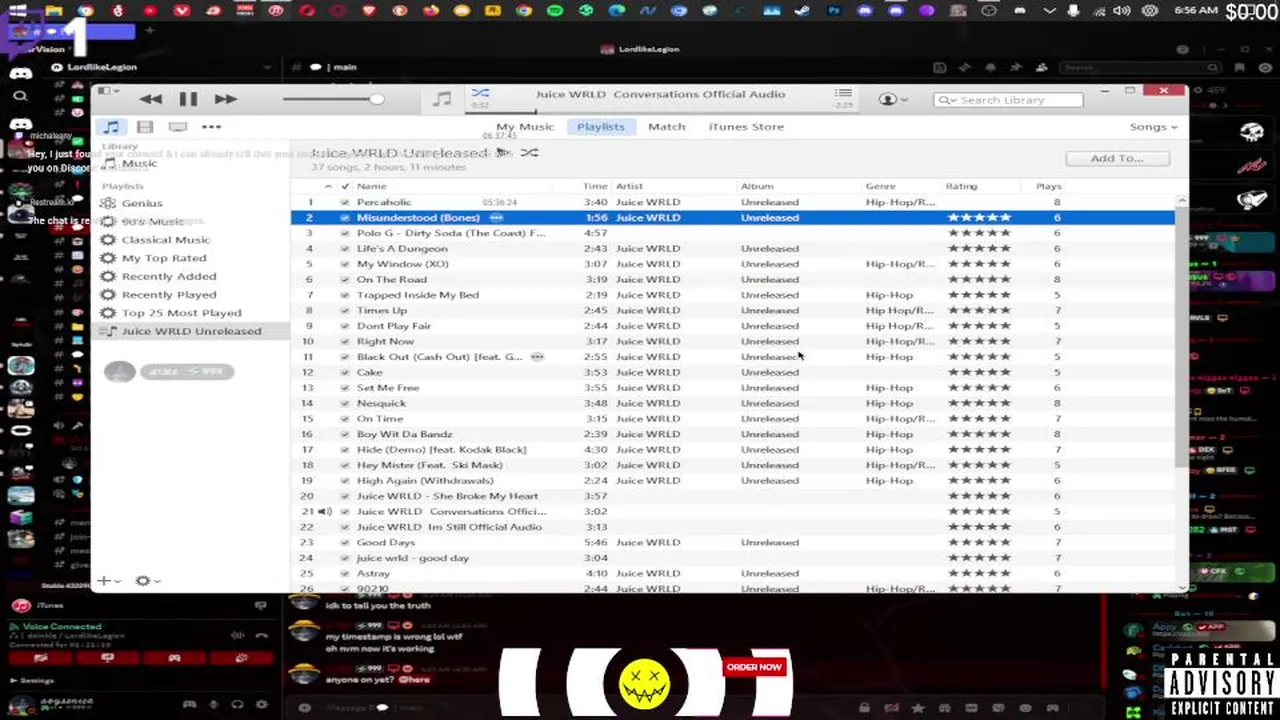Uncheck the Percaholic song checkbox
The image size is (1280, 720).
pos(345,202)
